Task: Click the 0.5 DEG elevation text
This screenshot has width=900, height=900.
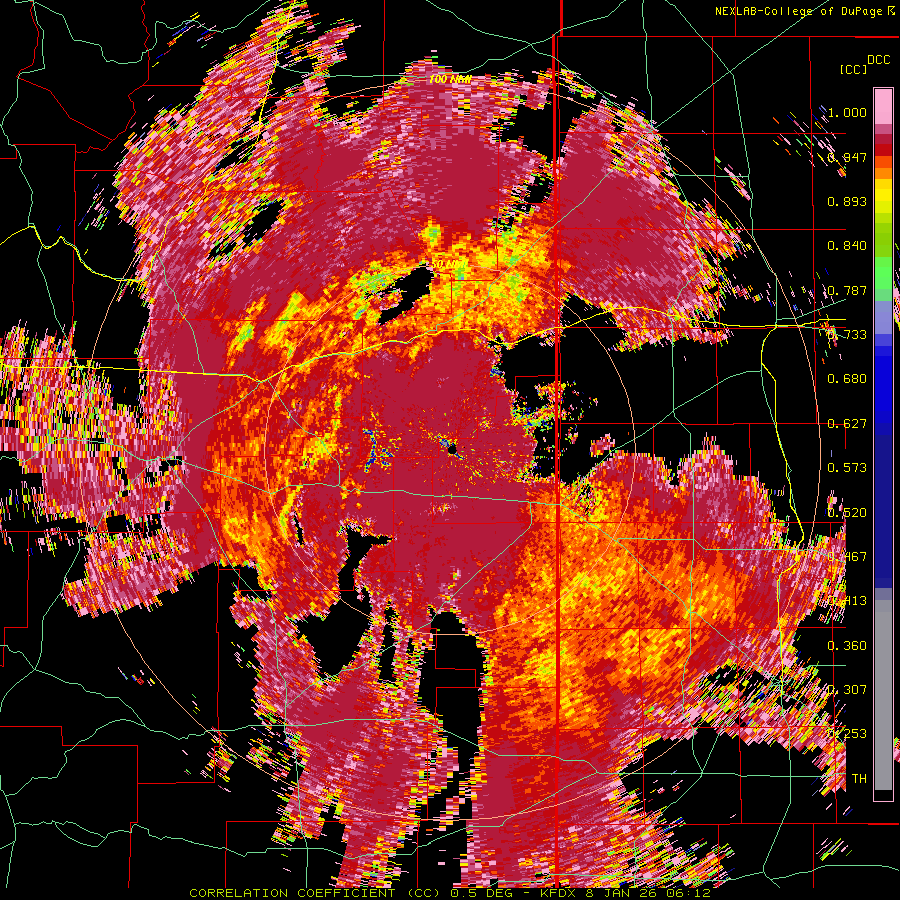Action: (x=482, y=893)
